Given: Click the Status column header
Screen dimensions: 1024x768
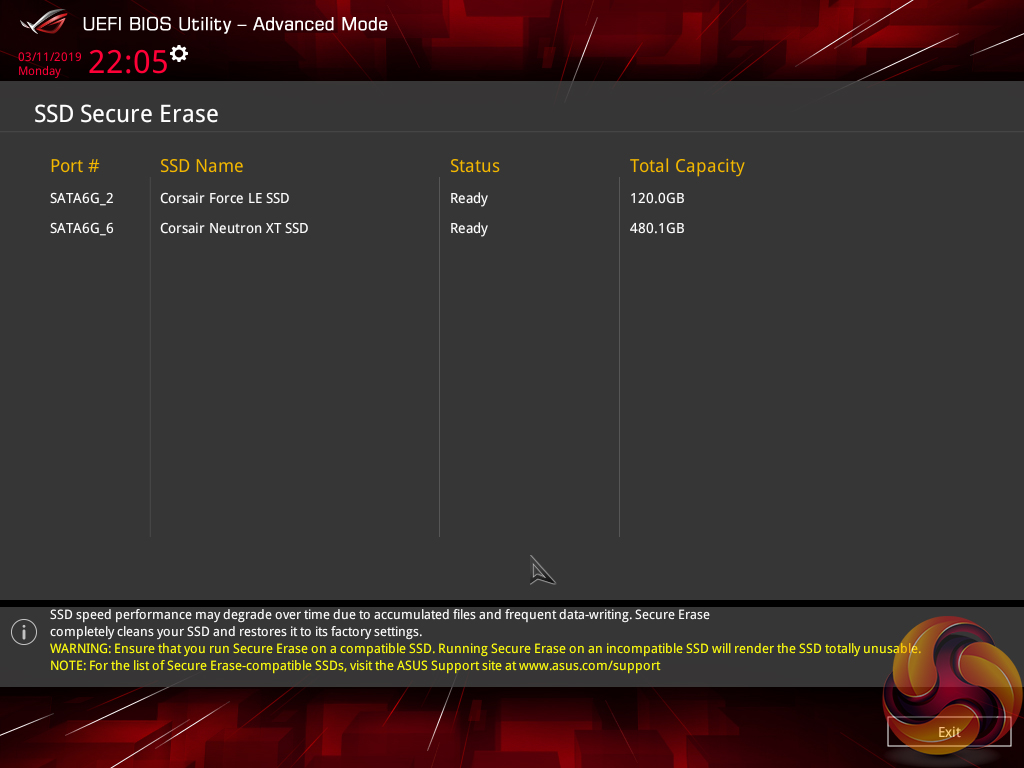Looking at the screenshot, I should point(475,166).
